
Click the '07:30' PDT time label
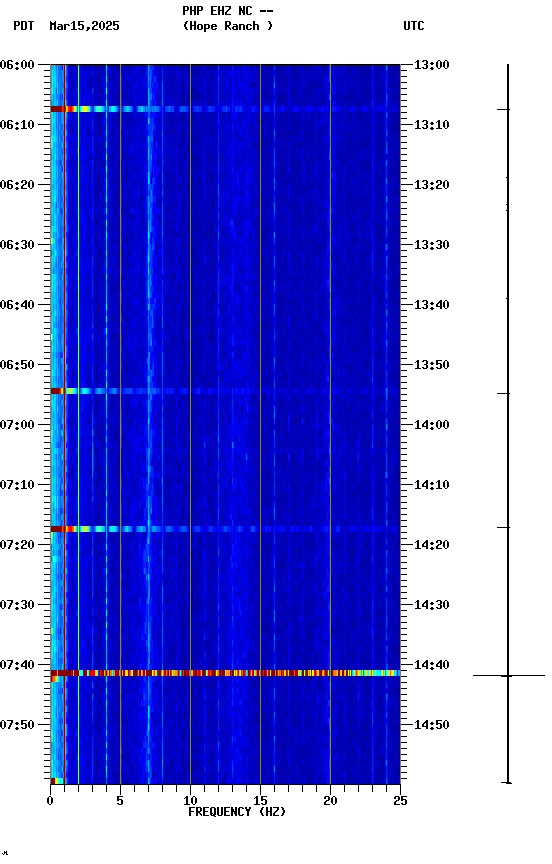[17, 606]
